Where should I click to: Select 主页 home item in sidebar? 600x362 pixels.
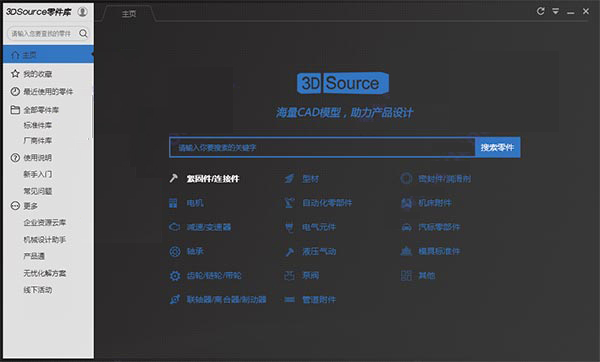pyautogui.click(x=49, y=54)
